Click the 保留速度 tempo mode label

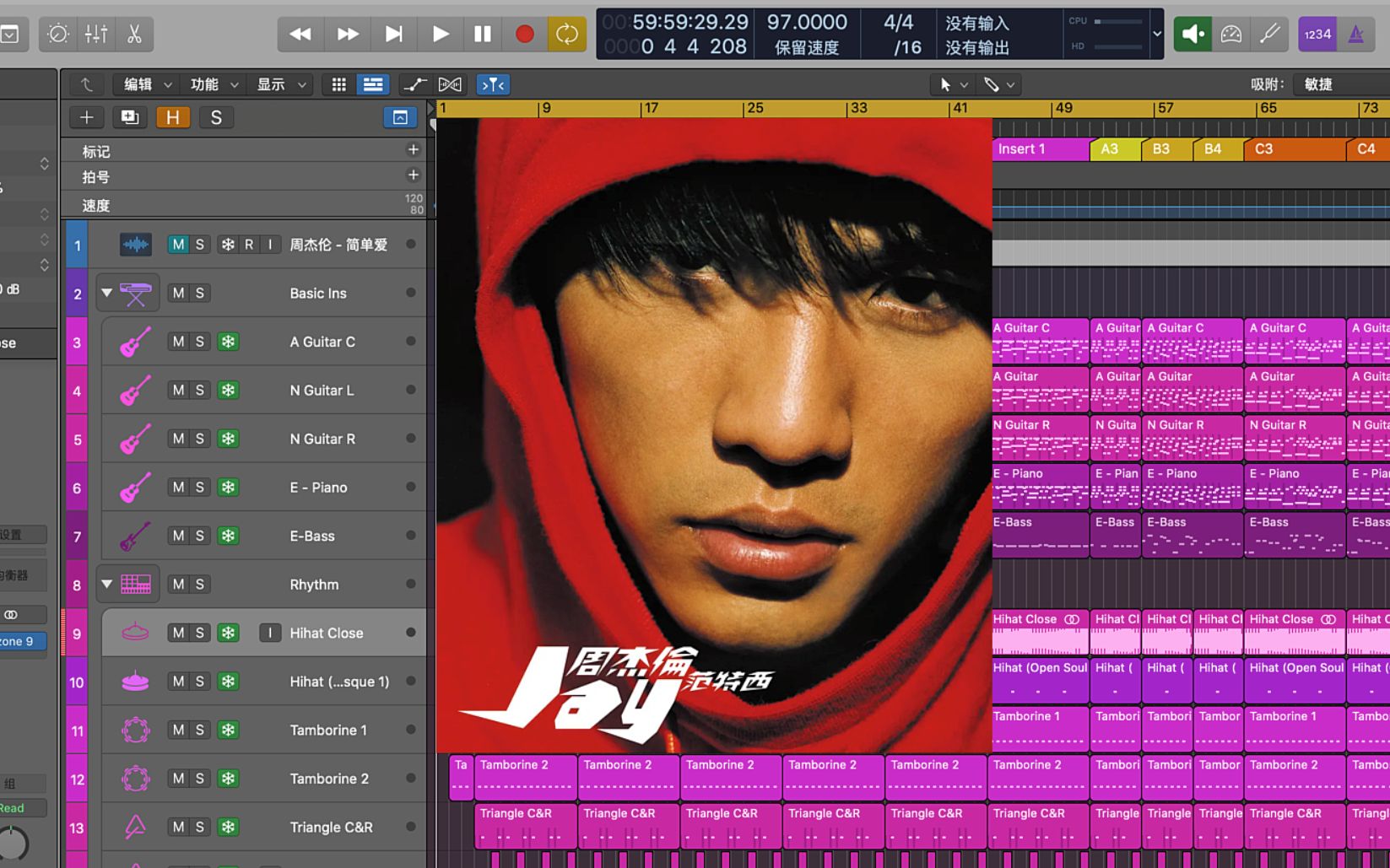pyautogui.click(x=807, y=48)
